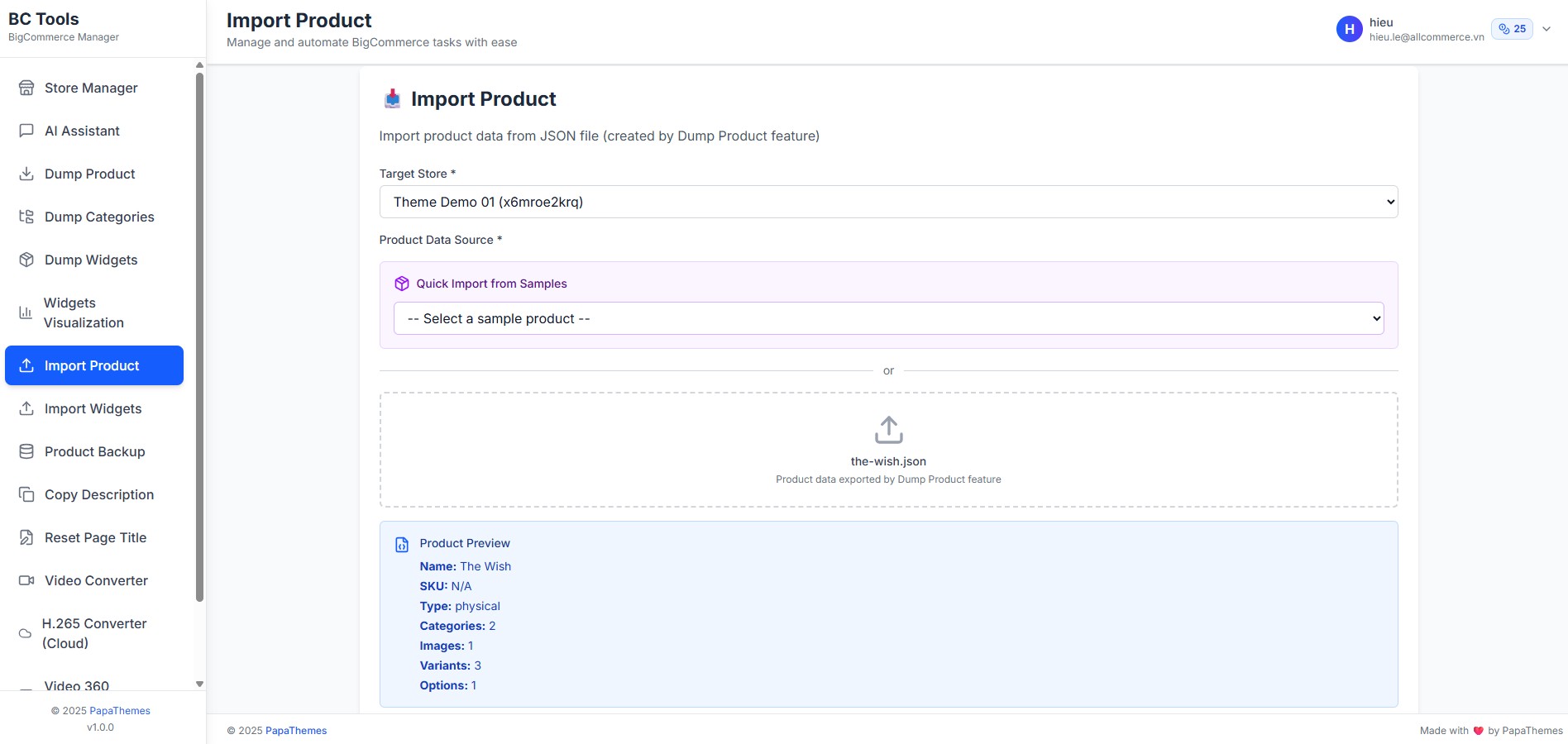The width and height of the screenshot is (1568, 744).
Task: Open the sample product selector dropdown
Action: coord(887,318)
